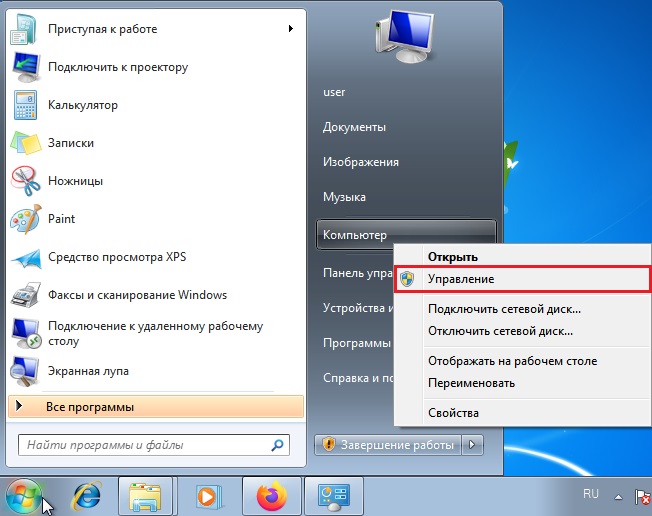Screen dimensions: 652x516
Task: Open Свойства from the context menu
Action: tap(522, 413)
